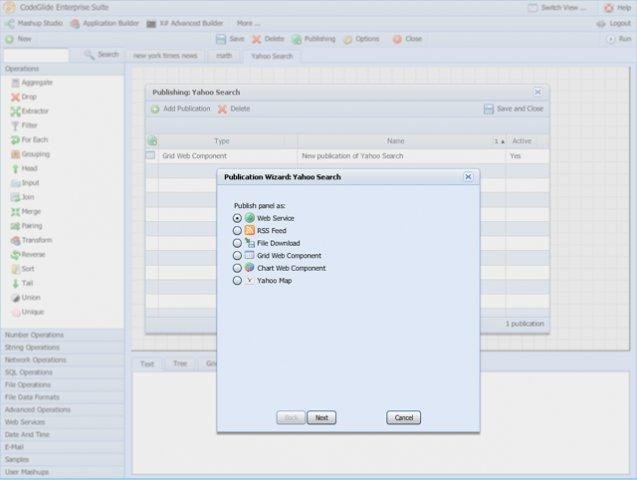This screenshot has width=637, height=480.
Task: Click the Next button in wizard
Action: [321, 417]
